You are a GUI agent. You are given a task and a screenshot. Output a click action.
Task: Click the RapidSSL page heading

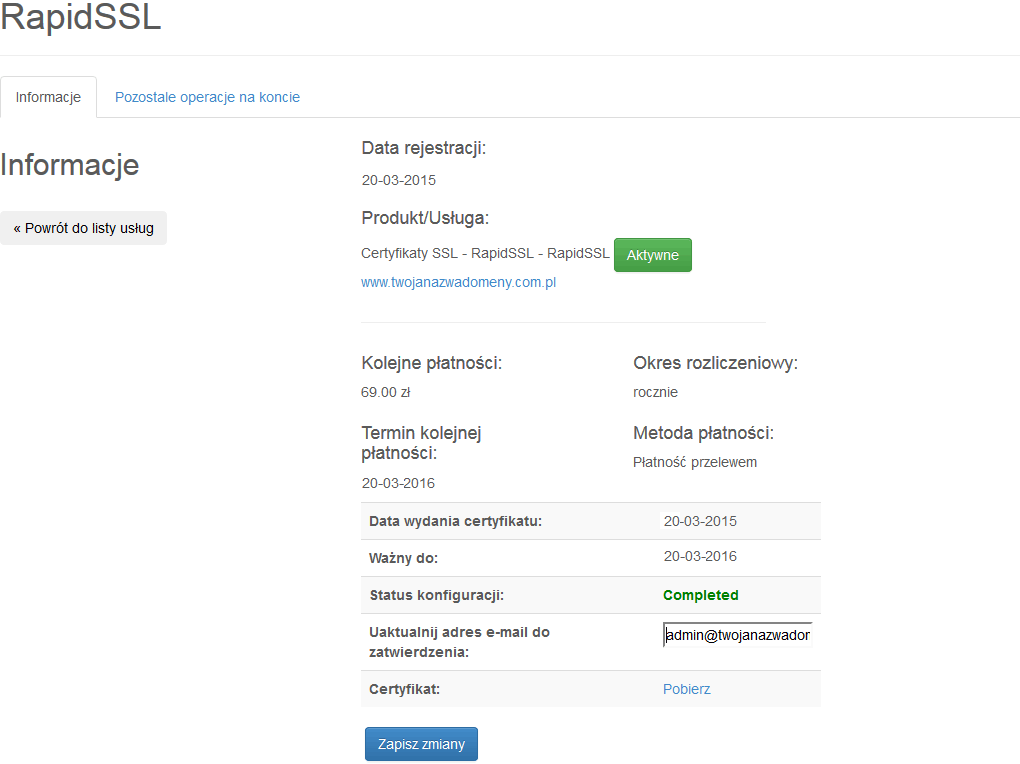click(81, 16)
